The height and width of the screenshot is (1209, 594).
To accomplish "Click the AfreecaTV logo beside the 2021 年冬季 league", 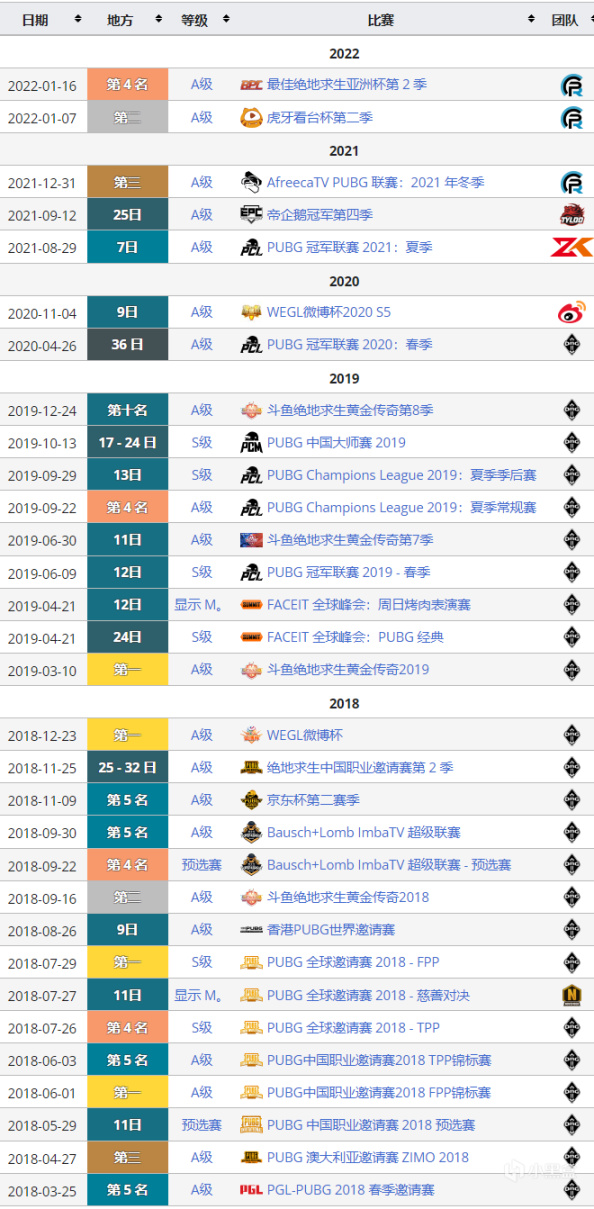I will click(252, 182).
